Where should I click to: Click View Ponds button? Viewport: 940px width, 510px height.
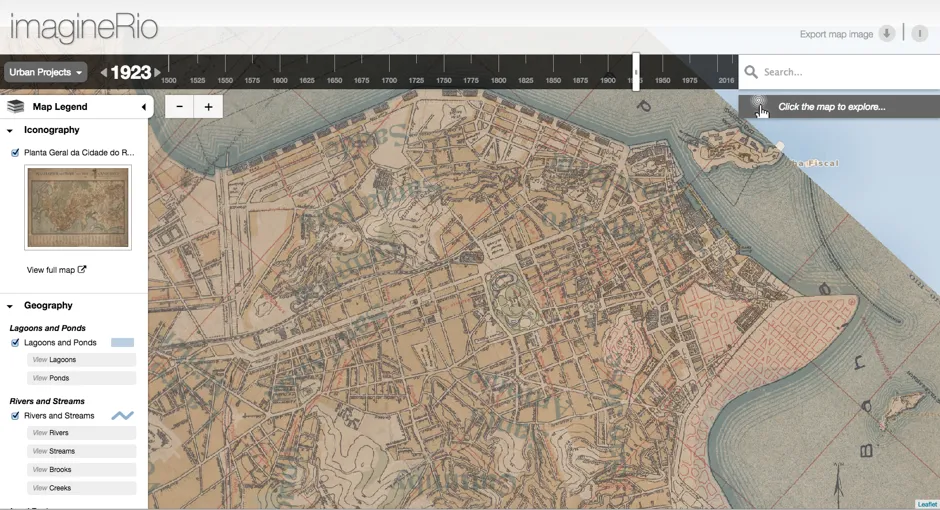82,378
